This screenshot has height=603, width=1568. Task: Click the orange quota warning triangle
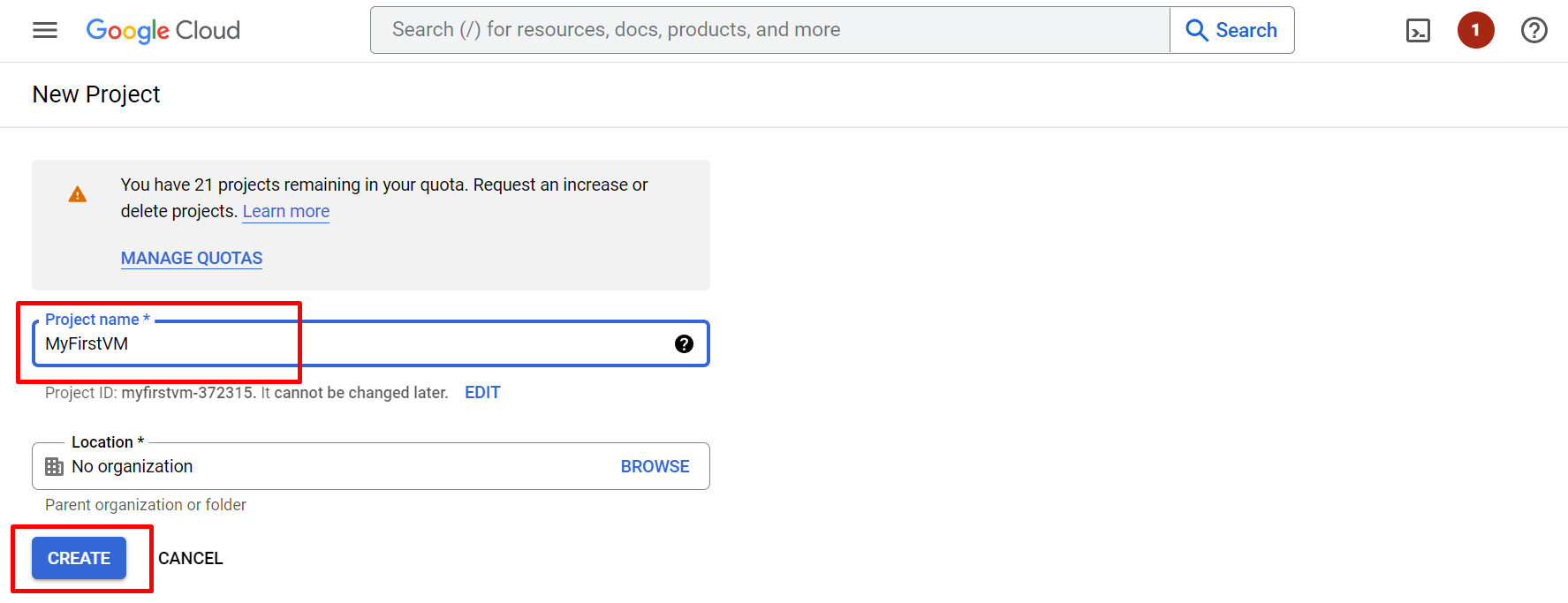coord(78,194)
